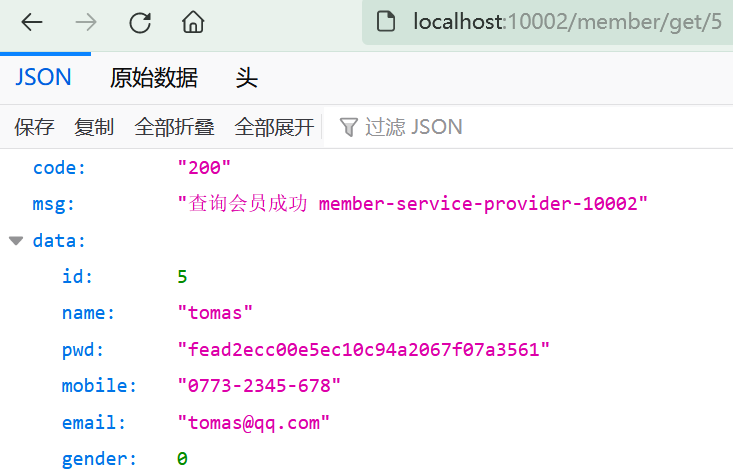Click the address bar URL localhost:10002/member/get/5
This screenshot has height=475, width=733.
pos(567,22)
